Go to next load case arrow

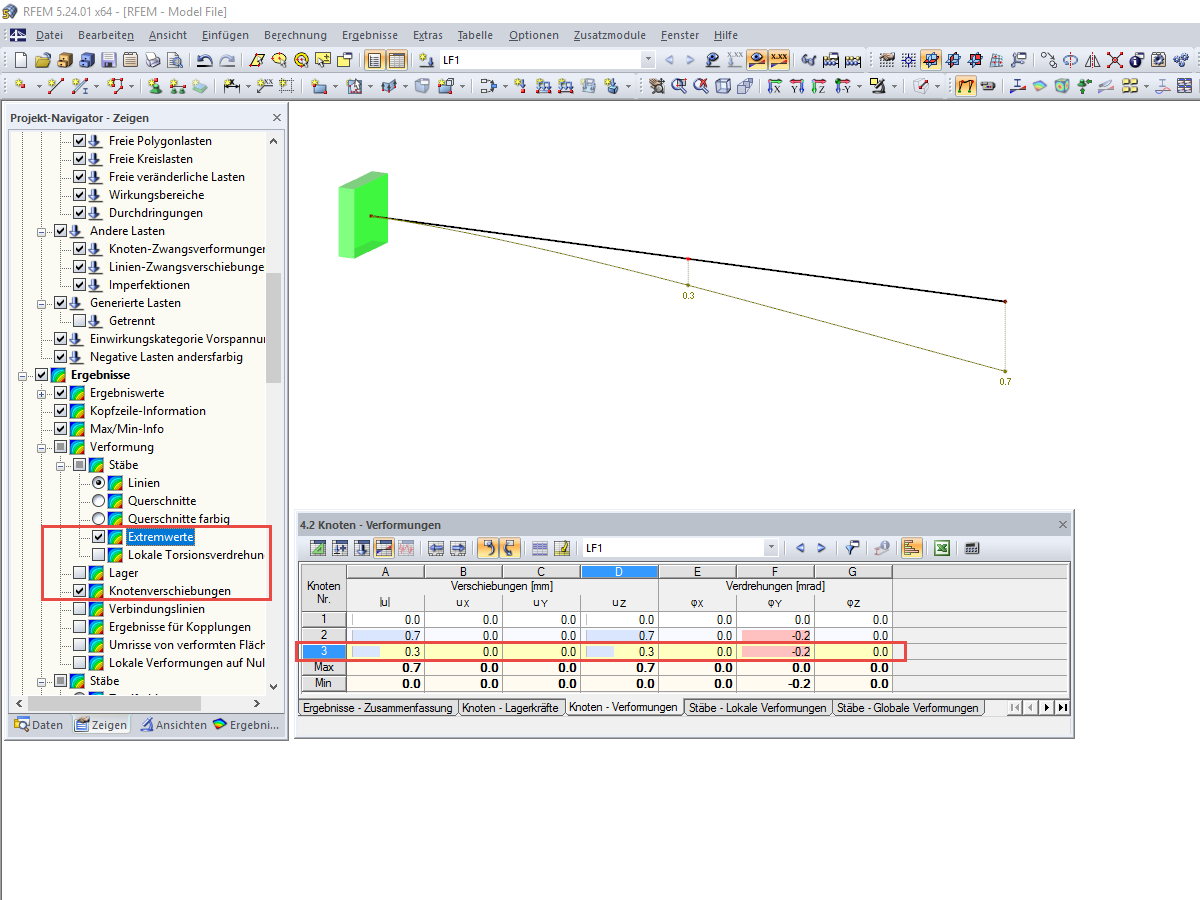click(690, 60)
